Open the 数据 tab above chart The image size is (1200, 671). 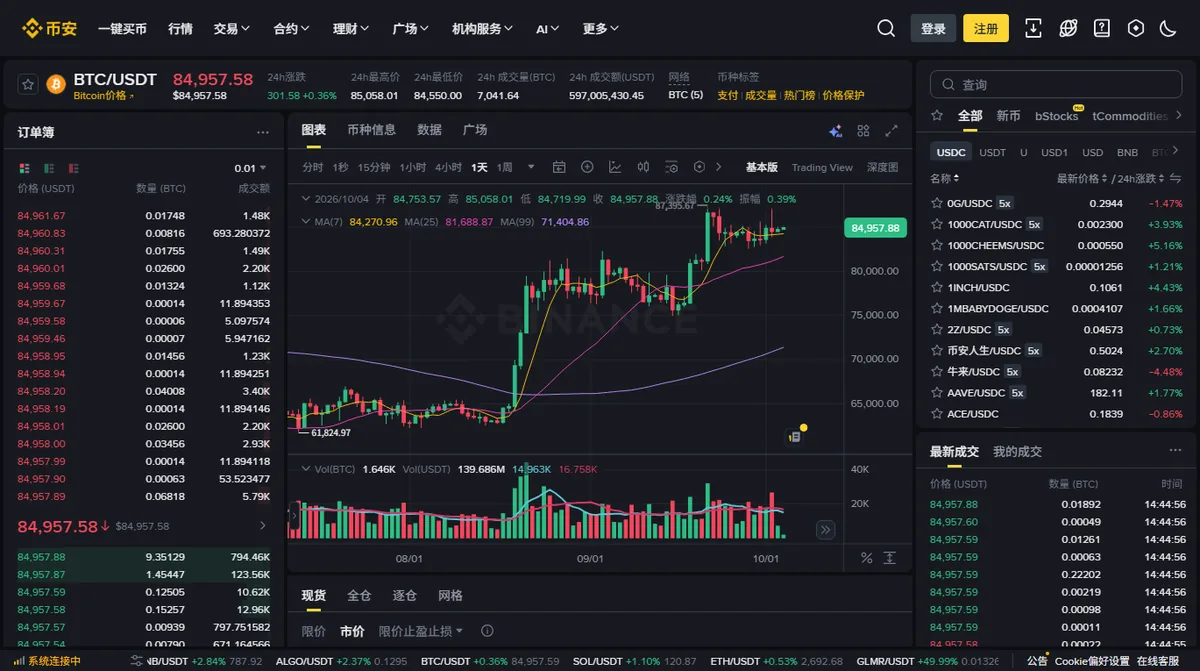pyautogui.click(x=429, y=130)
